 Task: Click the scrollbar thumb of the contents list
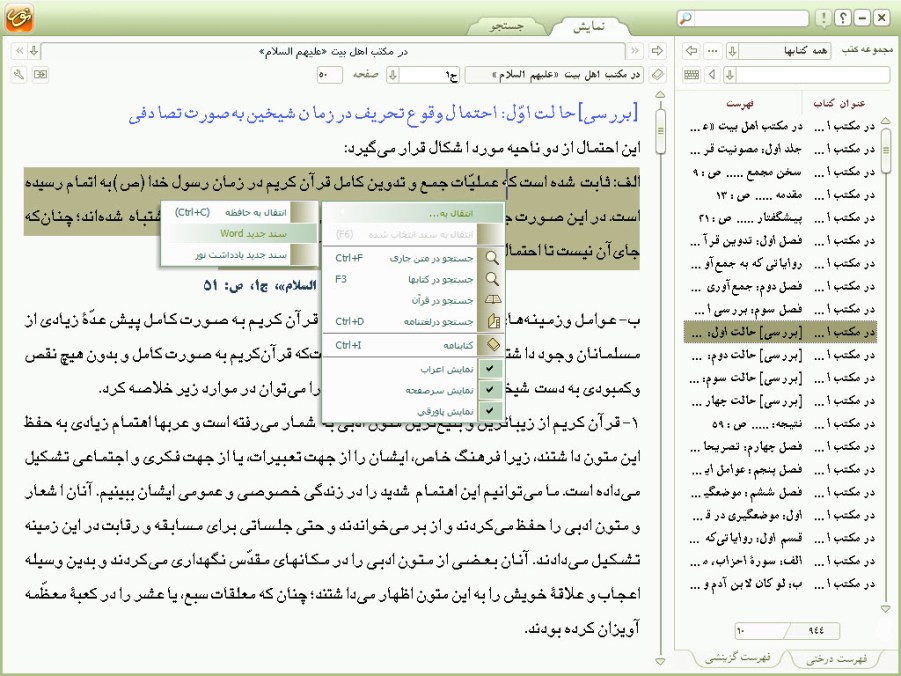coord(885,149)
